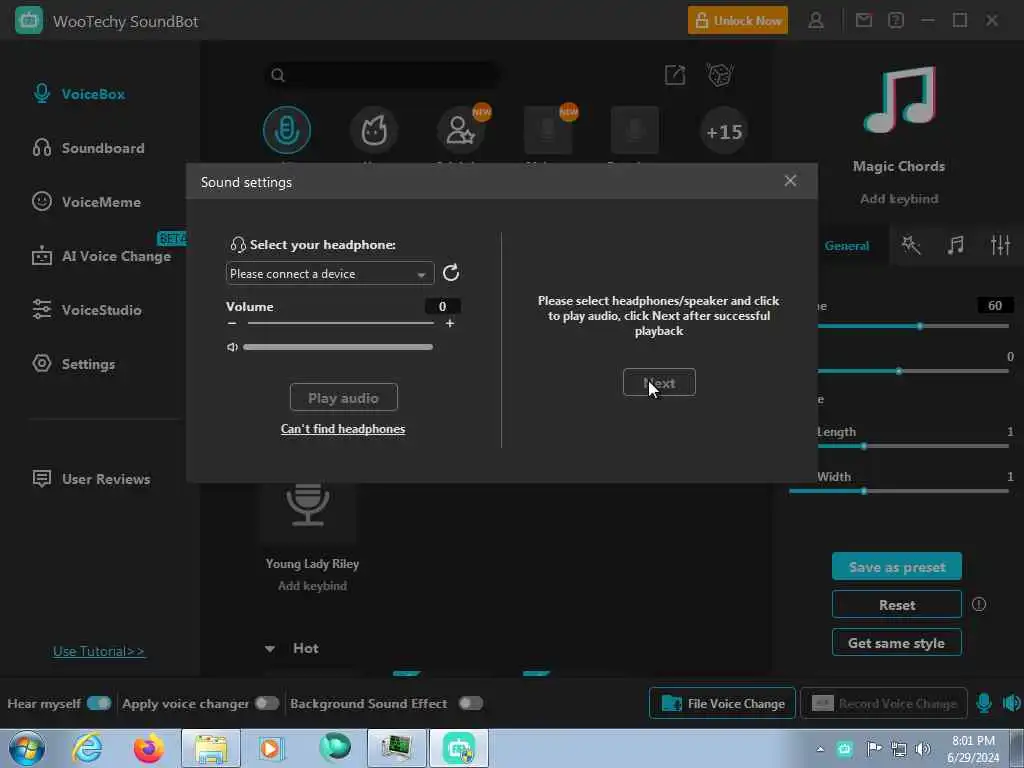Open the system tray volume icon
Viewport: 1024px width, 768px height.
click(923, 748)
